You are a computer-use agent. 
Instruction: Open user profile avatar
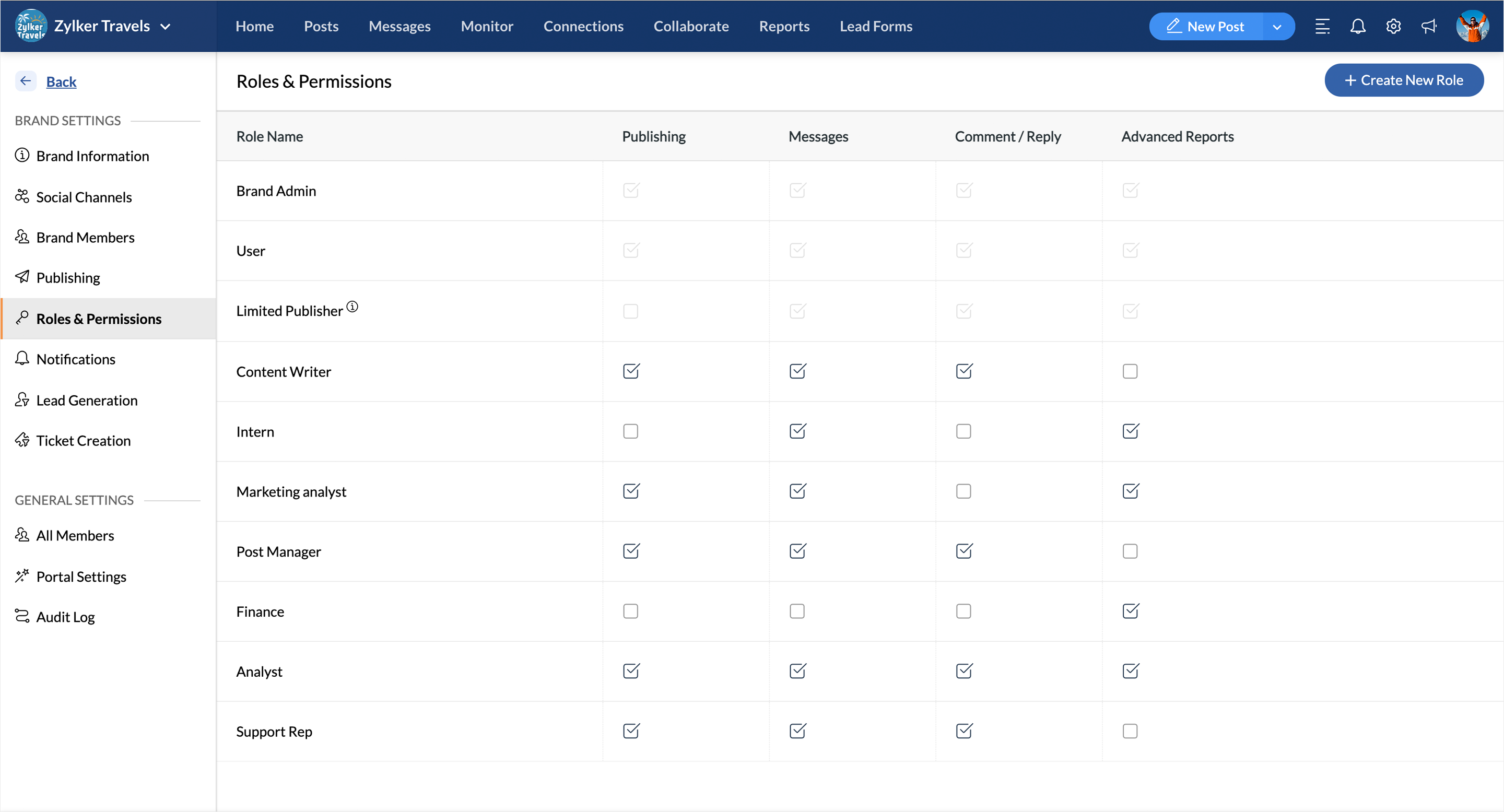1472,26
